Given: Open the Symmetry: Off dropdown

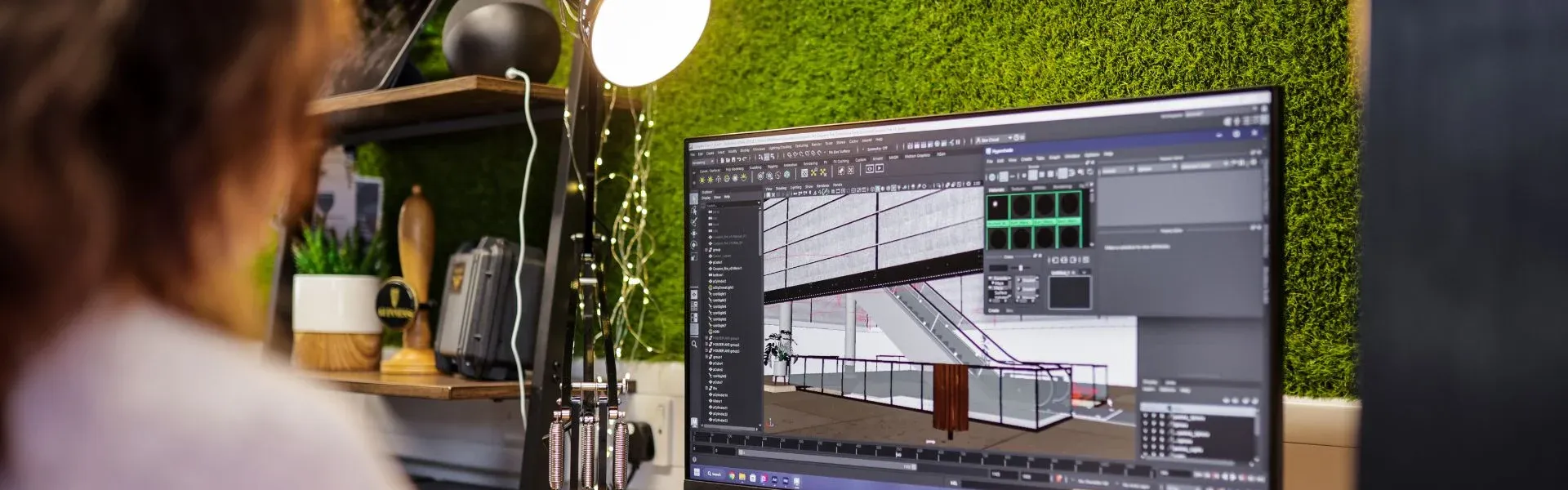Looking at the screenshot, I should (877, 148).
